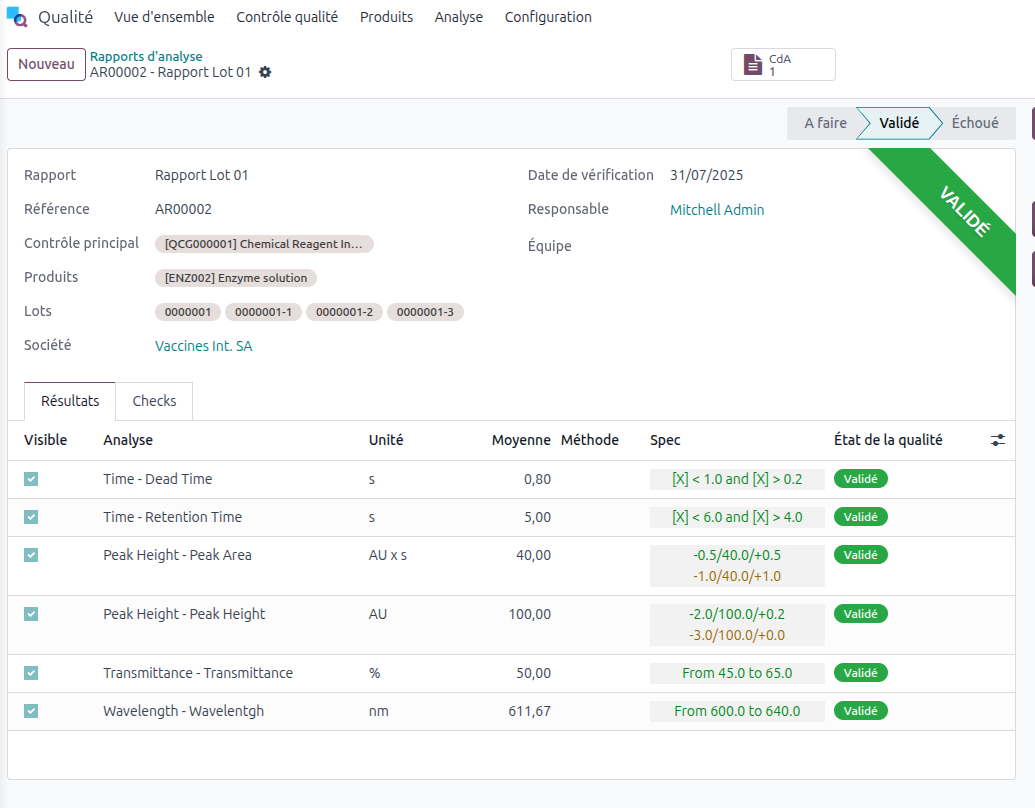
Task: Click Validé badge for Time - Dead Time
Action: pyautogui.click(x=860, y=479)
